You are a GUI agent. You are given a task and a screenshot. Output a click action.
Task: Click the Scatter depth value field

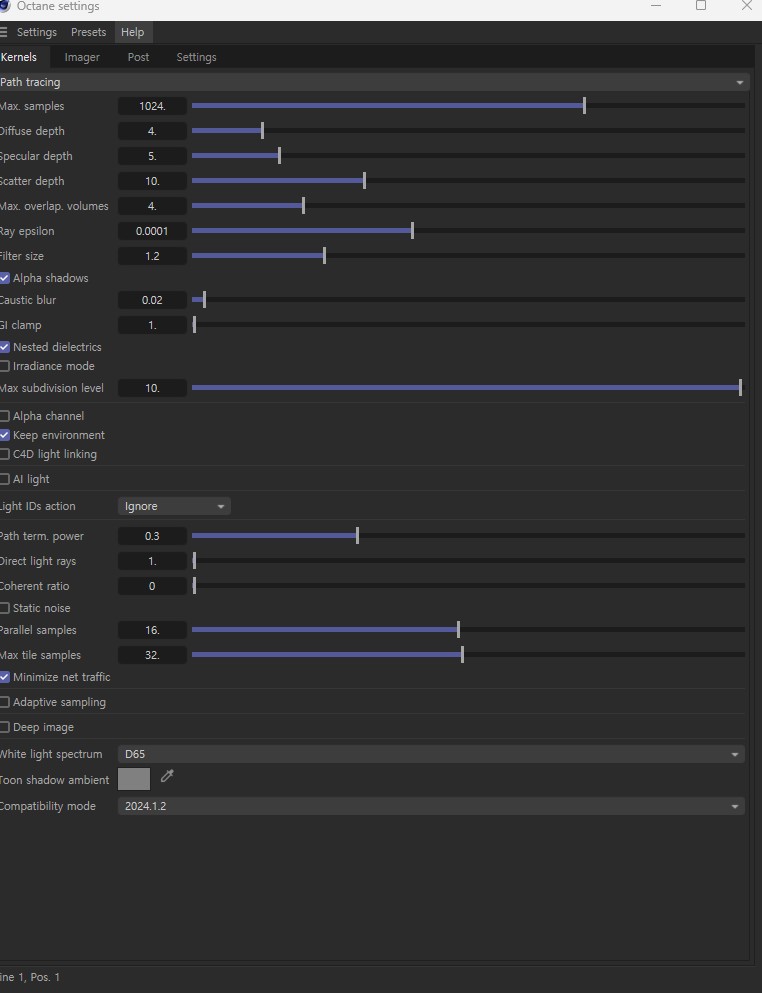pyautogui.click(x=152, y=181)
